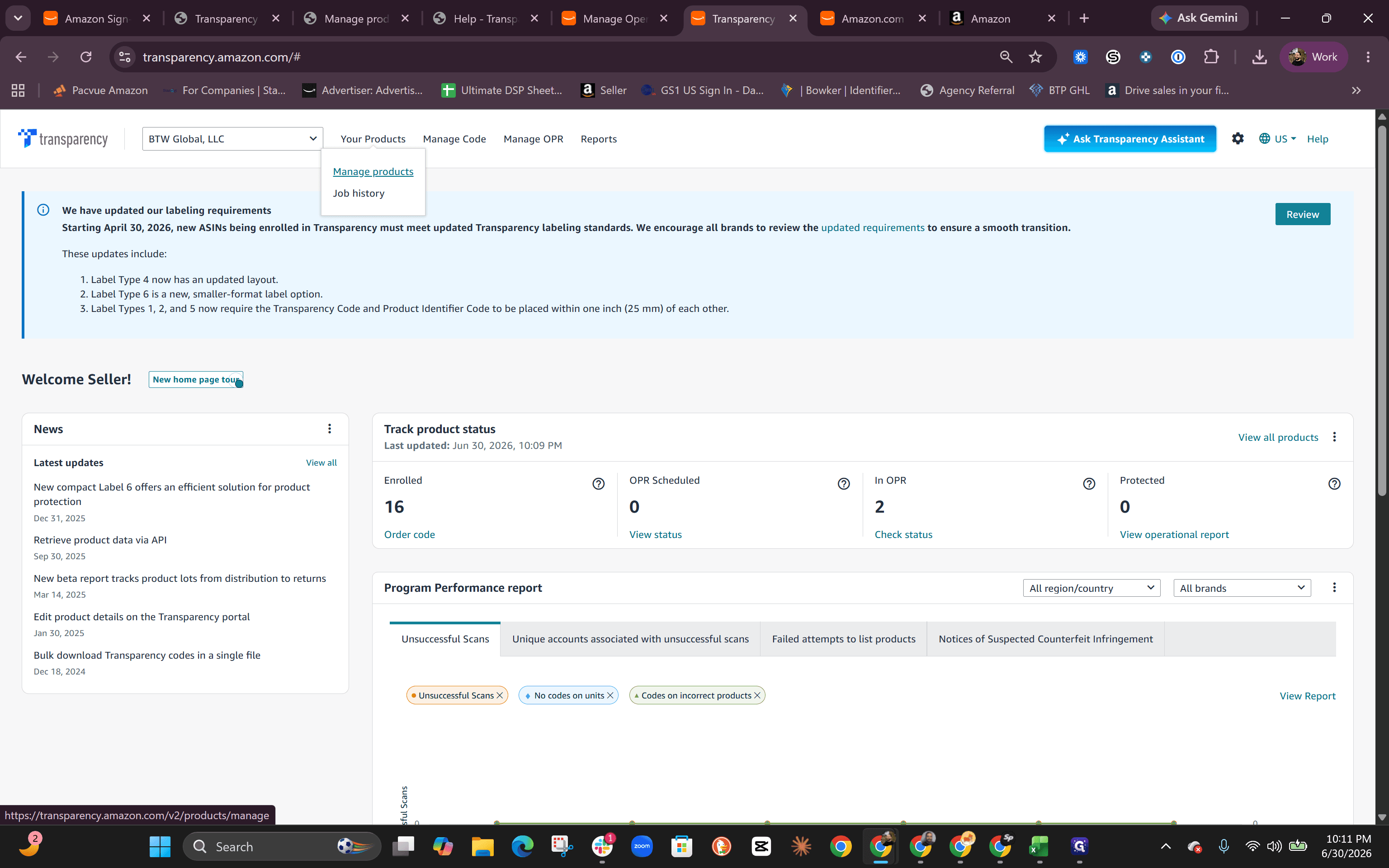Open the settings gear in Transparency header
Image resolution: width=1389 pixels, height=868 pixels.
coord(1238,138)
